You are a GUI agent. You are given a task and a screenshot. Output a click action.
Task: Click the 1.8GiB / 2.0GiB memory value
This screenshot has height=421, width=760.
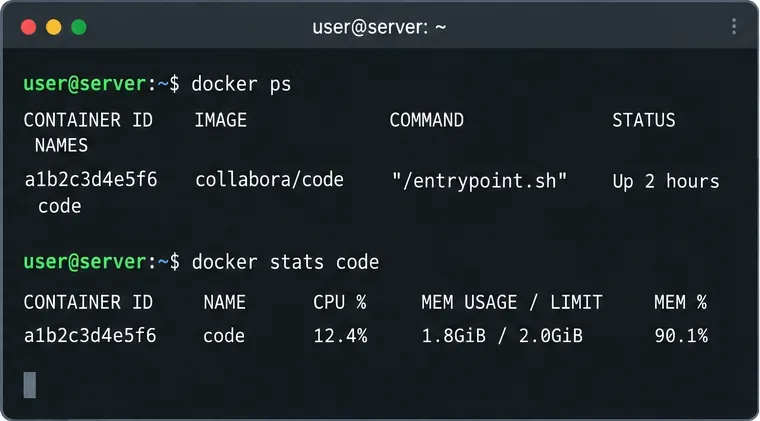pos(502,336)
